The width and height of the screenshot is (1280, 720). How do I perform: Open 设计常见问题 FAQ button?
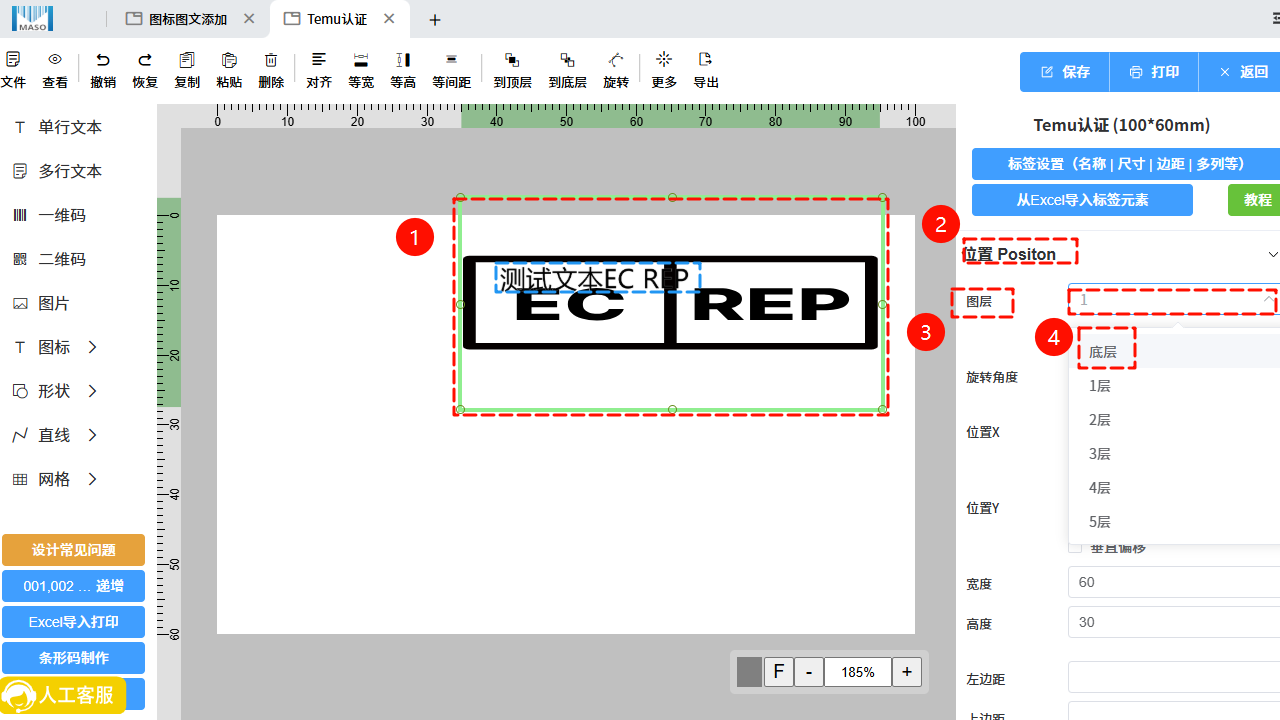coord(73,550)
